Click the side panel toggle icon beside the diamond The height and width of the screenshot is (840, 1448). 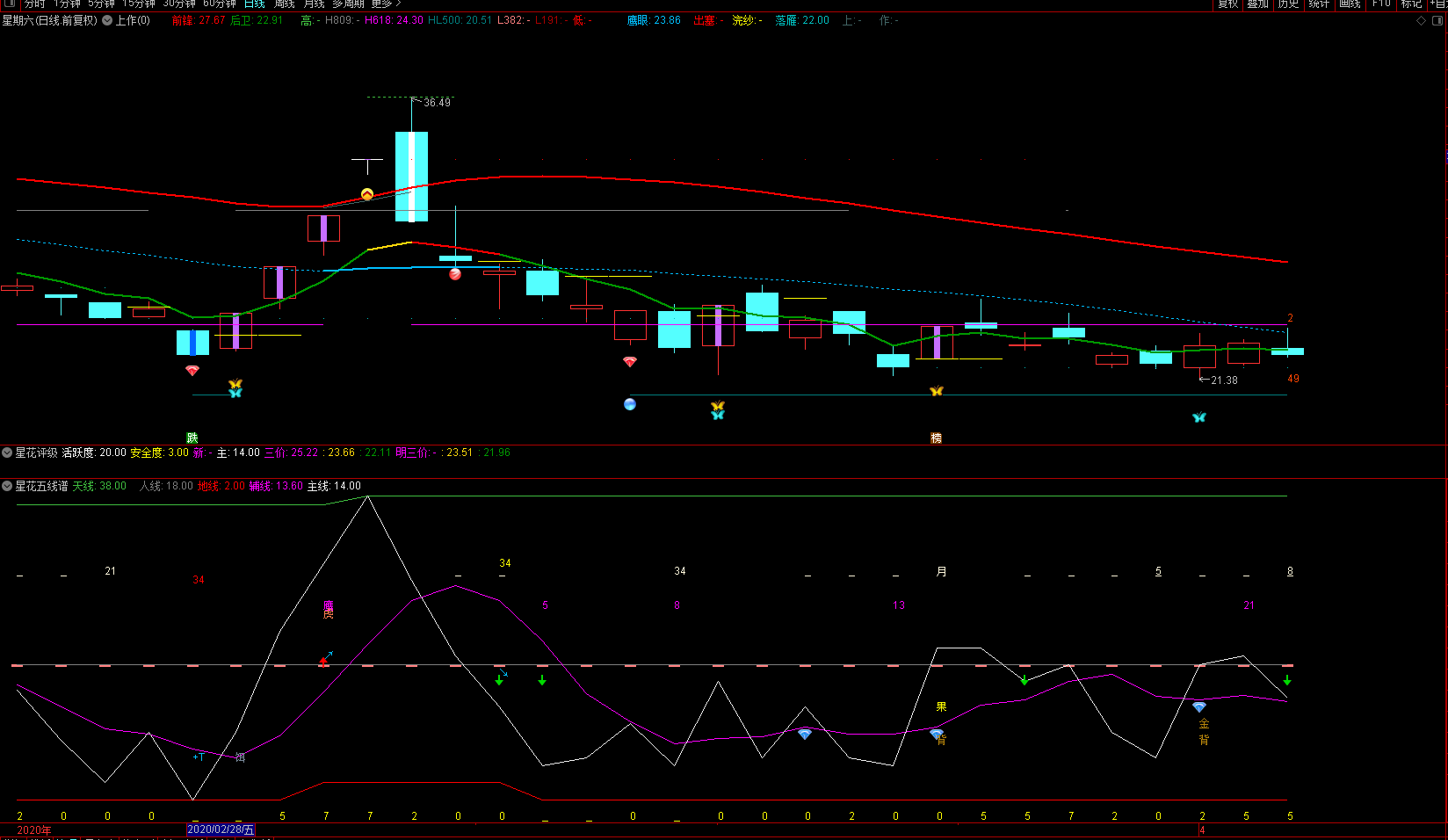tap(1438, 20)
